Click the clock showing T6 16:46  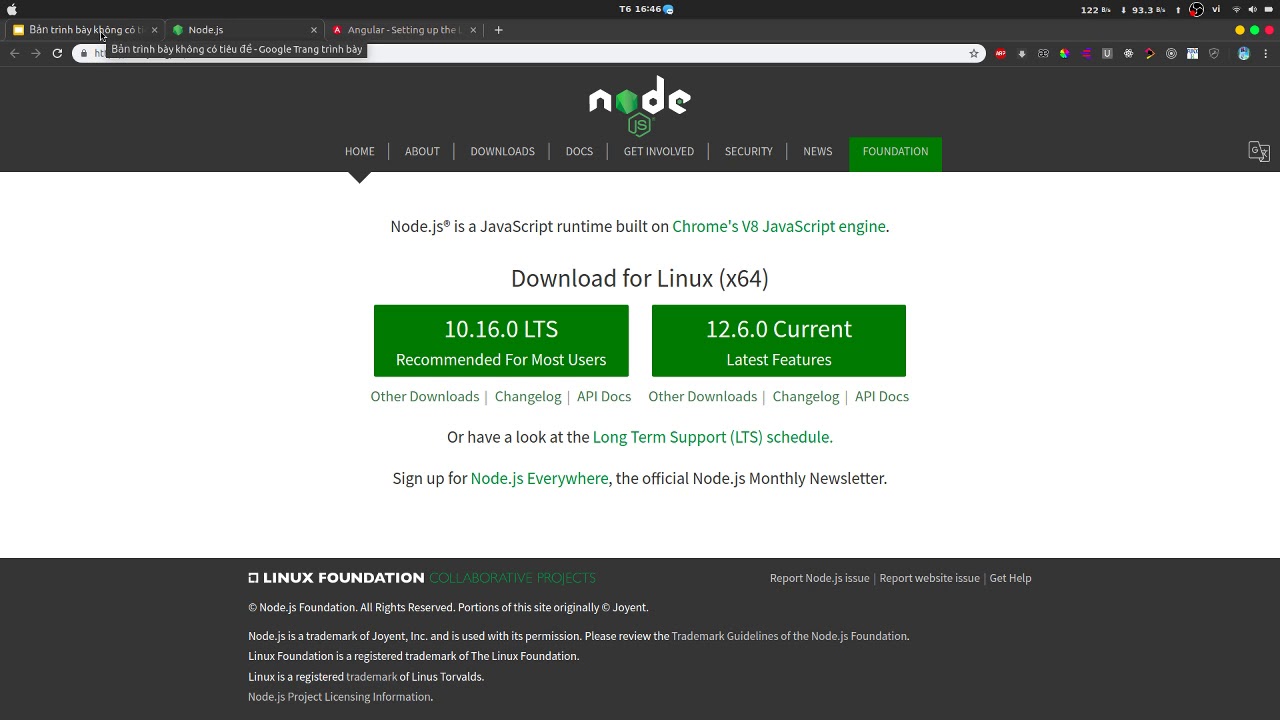click(640, 9)
